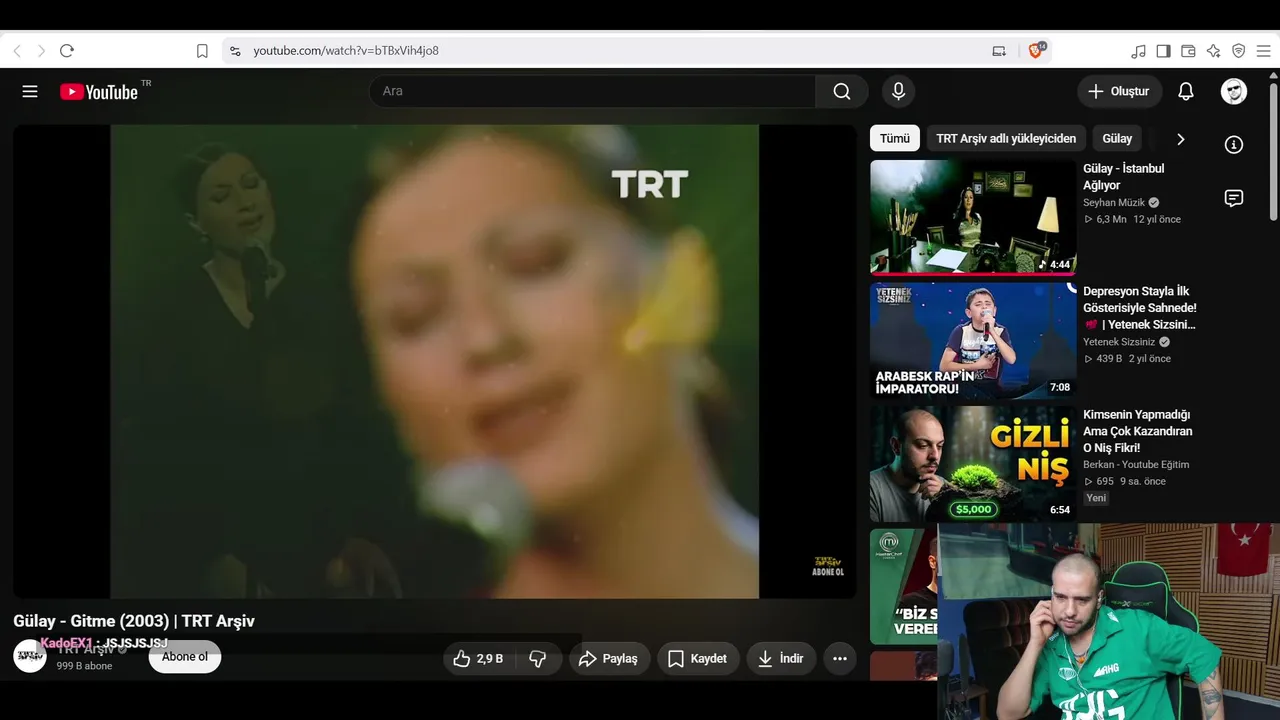
Task: Open the YouTube guide hamburger menu
Action: [30, 91]
